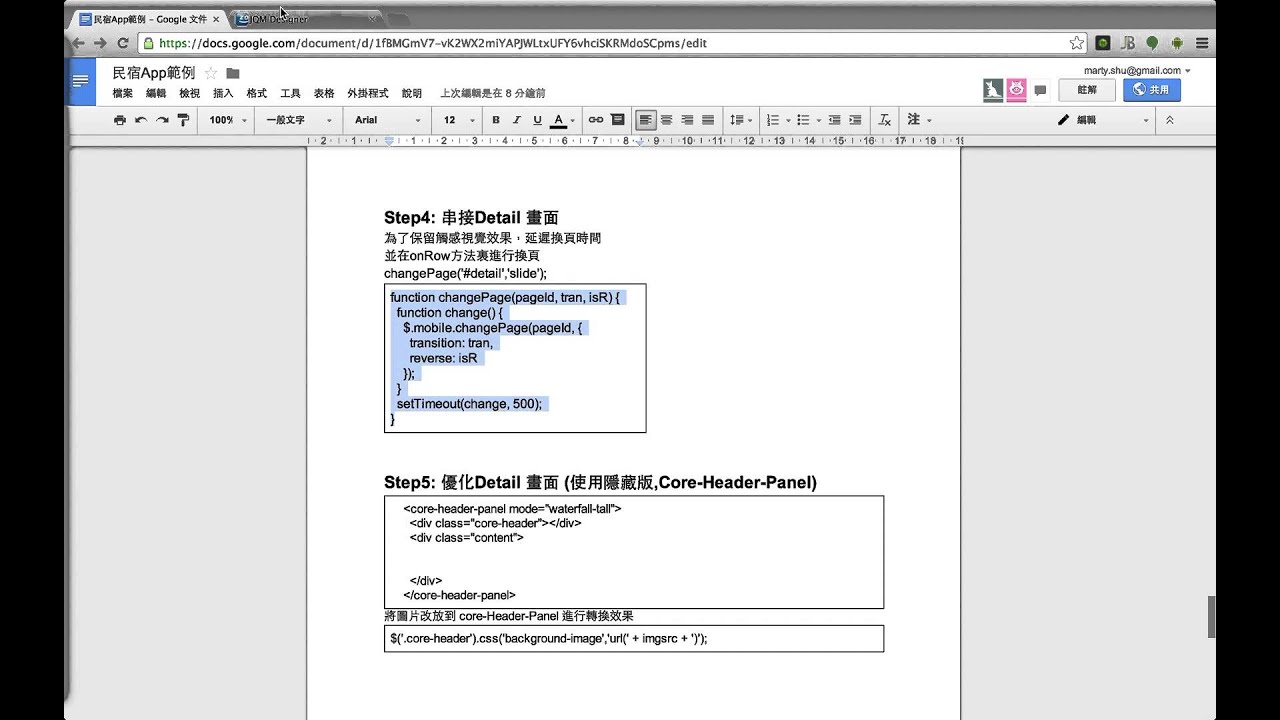Open the Docs home sidebar icon
Image resolution: width=1280 pixels, height=720 pixels.
81,81
